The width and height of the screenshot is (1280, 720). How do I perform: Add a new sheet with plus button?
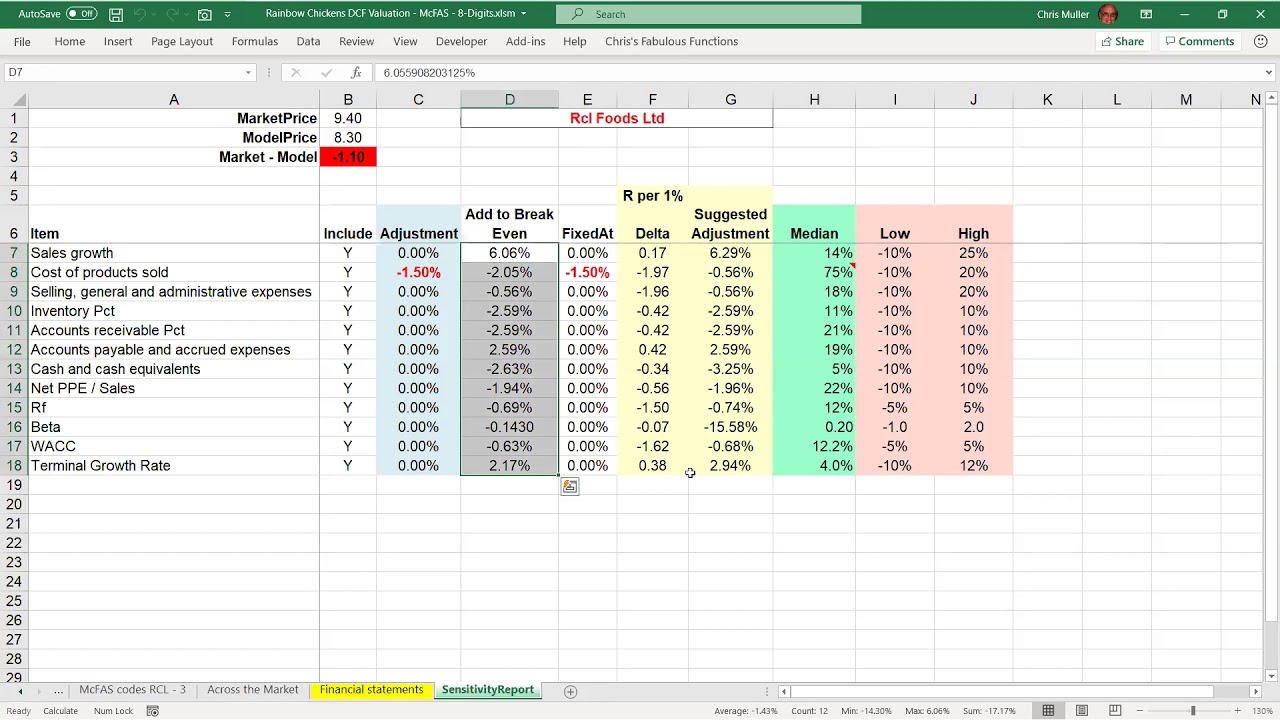[570, 691]
